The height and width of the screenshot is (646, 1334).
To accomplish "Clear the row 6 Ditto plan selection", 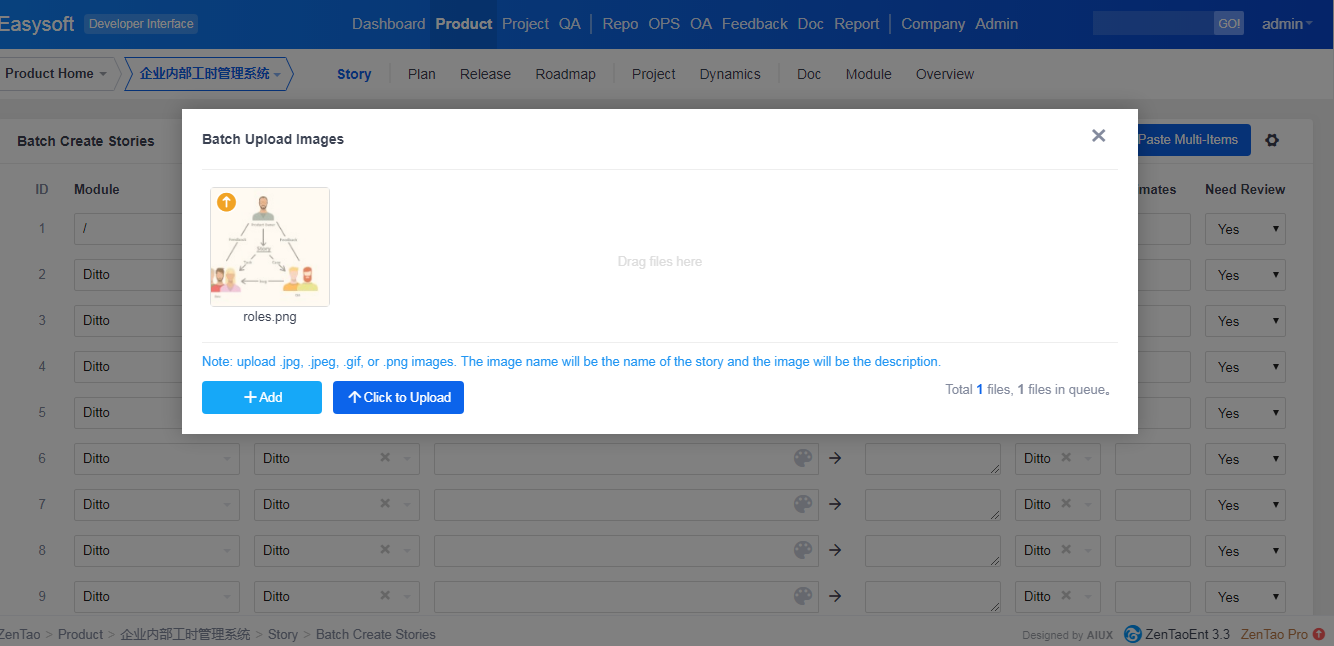I will click(385, 458).
